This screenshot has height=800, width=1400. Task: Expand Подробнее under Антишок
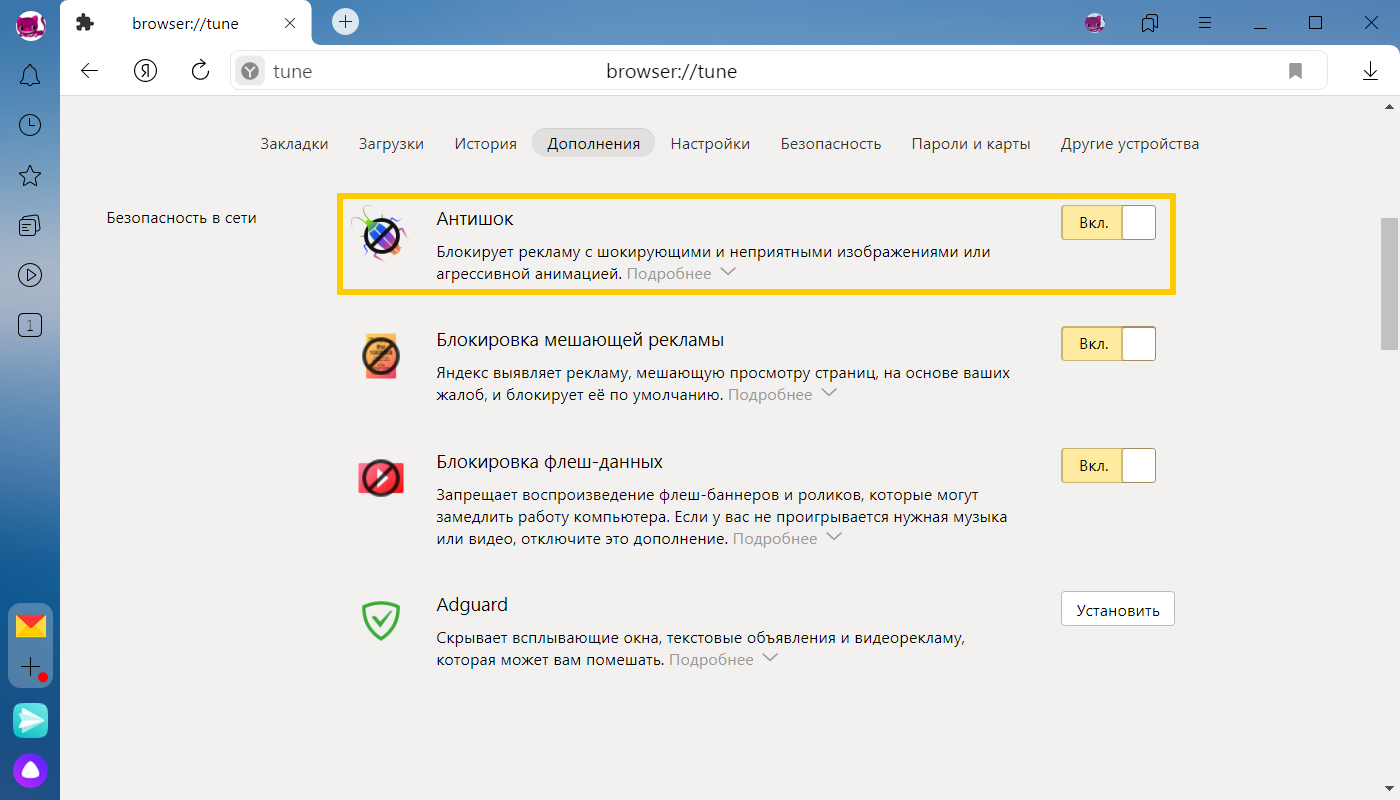(681, 273)
